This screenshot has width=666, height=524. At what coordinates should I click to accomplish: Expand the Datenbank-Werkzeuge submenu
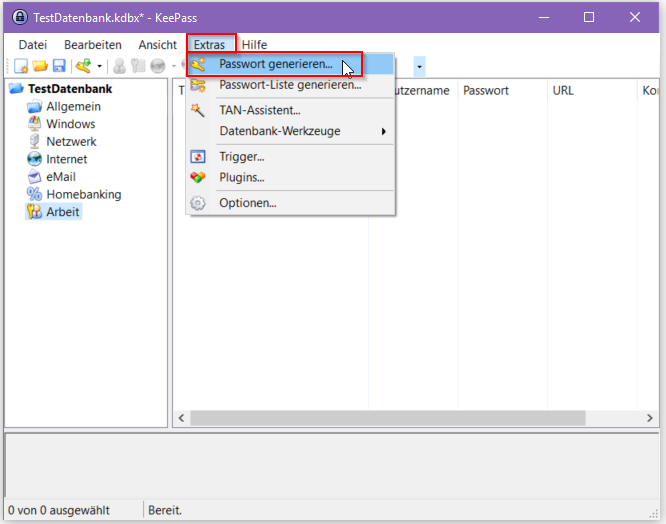pos(291,131)
